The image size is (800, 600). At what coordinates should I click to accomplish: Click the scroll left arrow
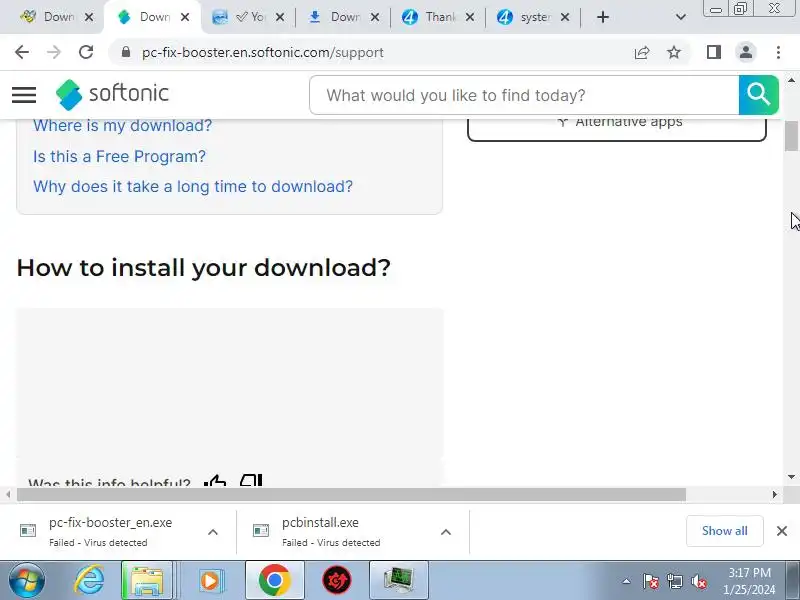pos(8,494)
